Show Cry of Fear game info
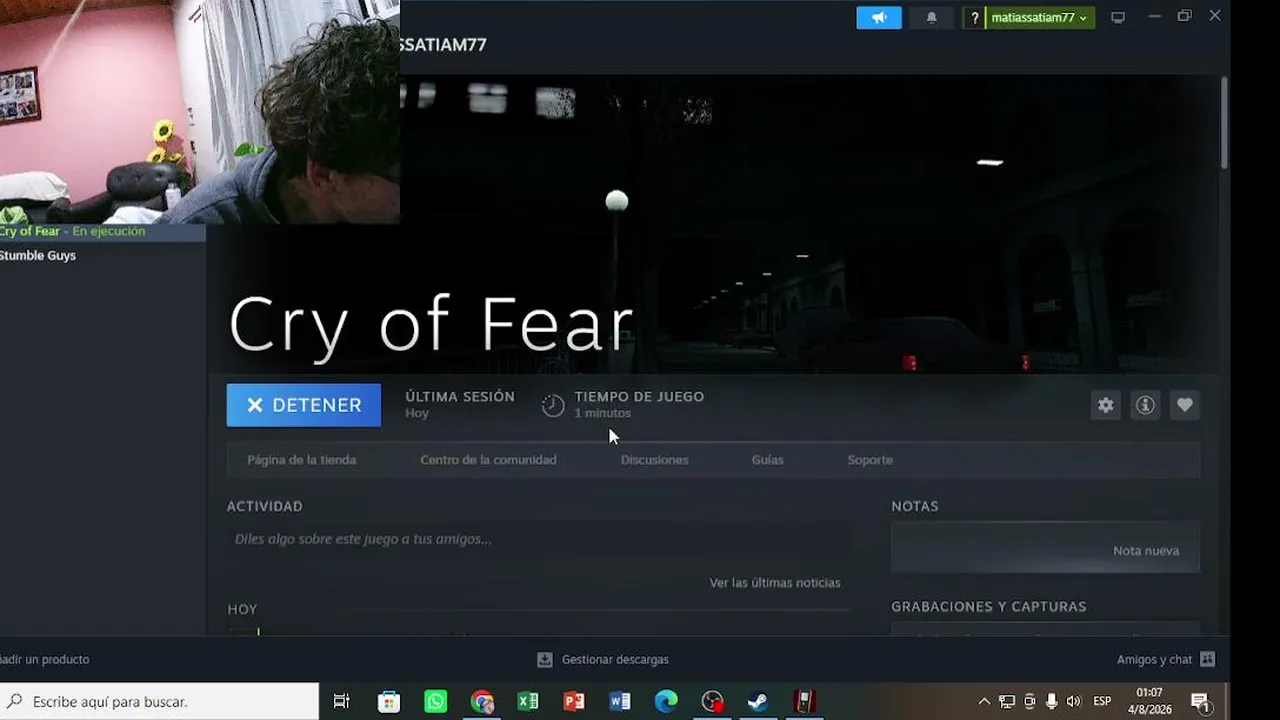Viewport: 1280px width, 720px height. [1145, 405]
